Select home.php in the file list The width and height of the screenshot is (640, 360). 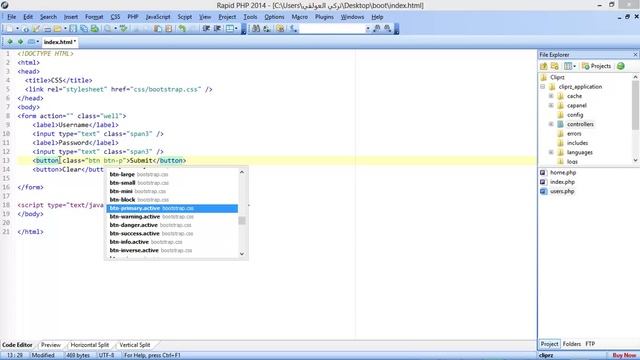click(563, 172)
